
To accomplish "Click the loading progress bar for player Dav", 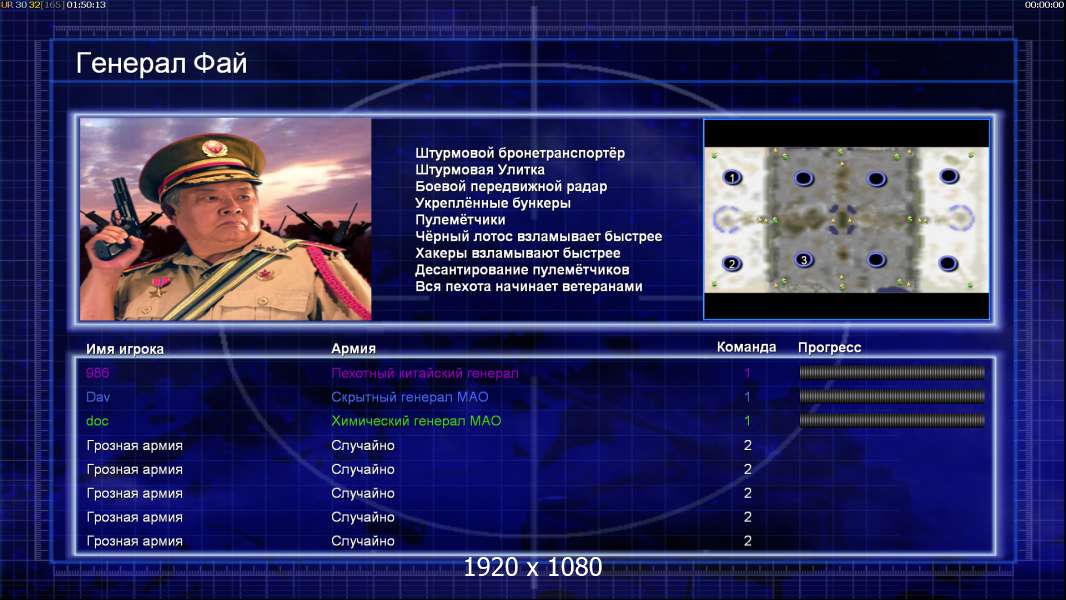I will (892, 396).
